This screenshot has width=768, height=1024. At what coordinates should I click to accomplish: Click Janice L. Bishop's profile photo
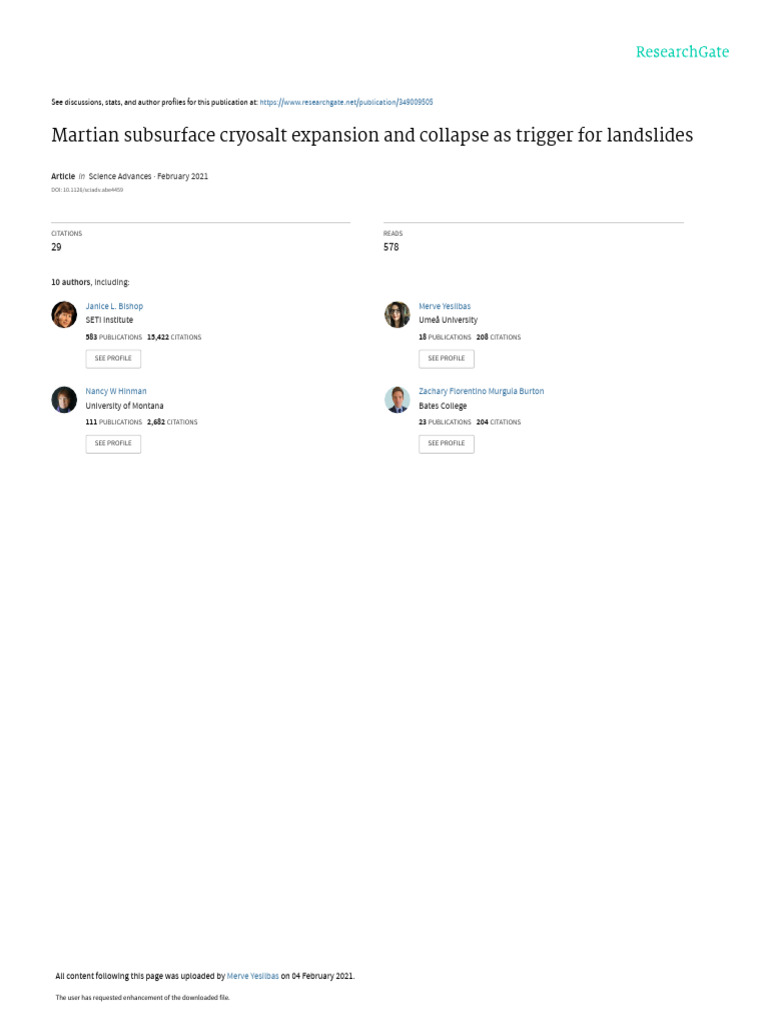64,314
